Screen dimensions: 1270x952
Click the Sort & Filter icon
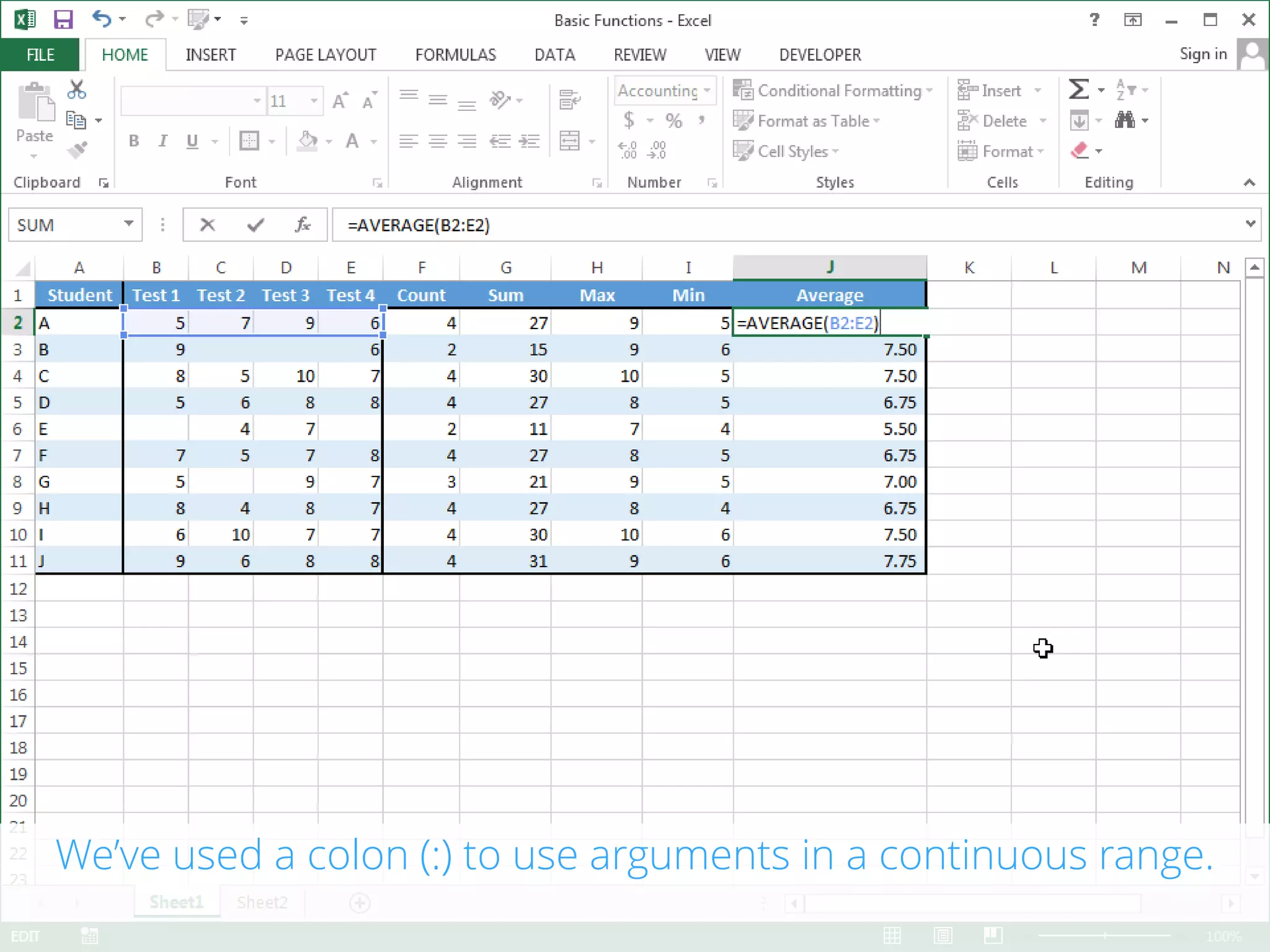[1126, 89]
